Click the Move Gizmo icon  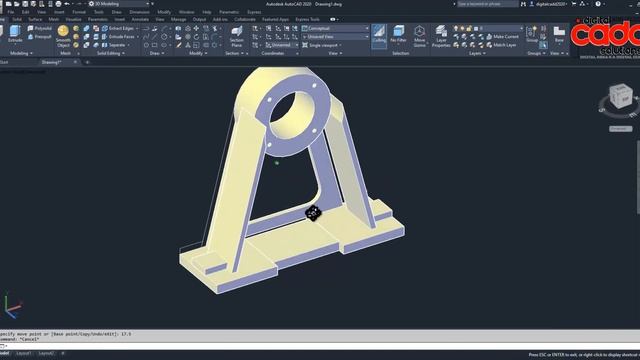pyautogui.click(x=420, y=36)
